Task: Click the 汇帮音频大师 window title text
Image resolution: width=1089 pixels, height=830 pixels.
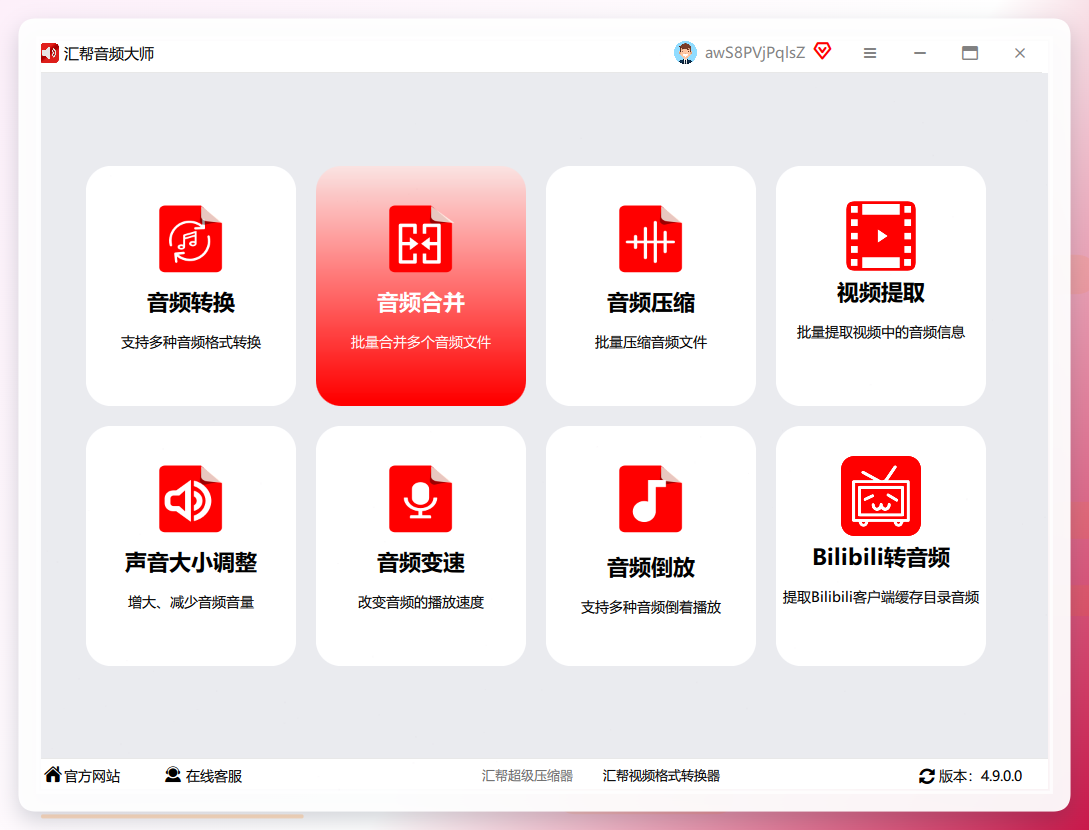Action: [109, 53]
